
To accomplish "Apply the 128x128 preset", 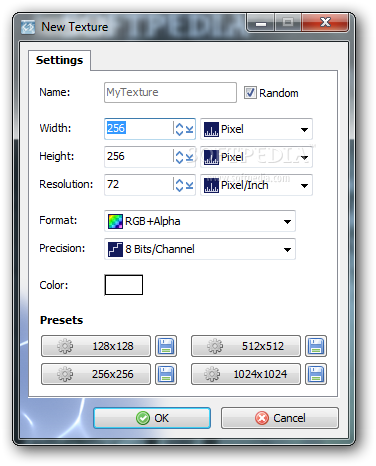I will pyautogui.click(x=96, y=346).
